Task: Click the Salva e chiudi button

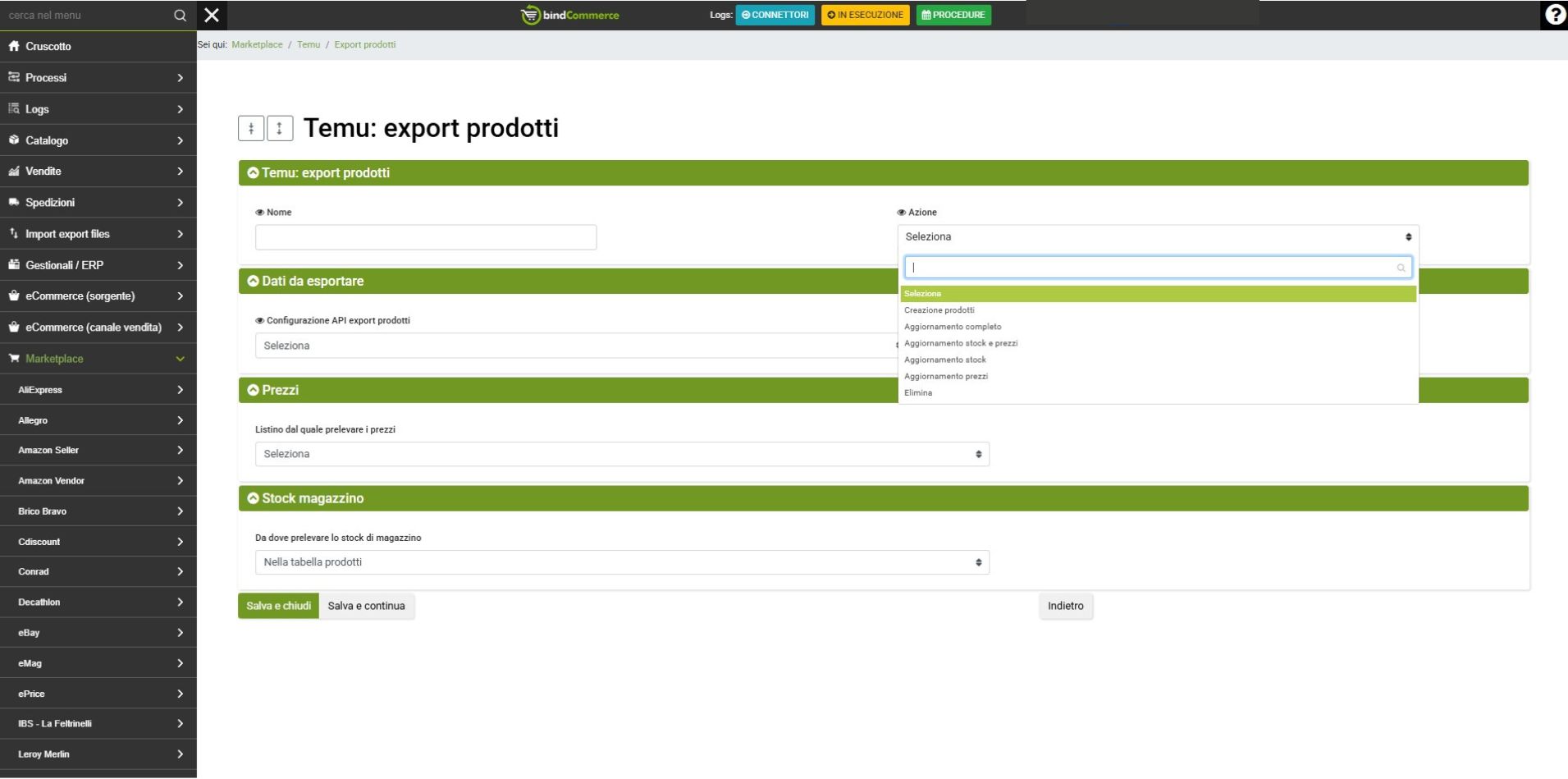Action: pos(278,606)
